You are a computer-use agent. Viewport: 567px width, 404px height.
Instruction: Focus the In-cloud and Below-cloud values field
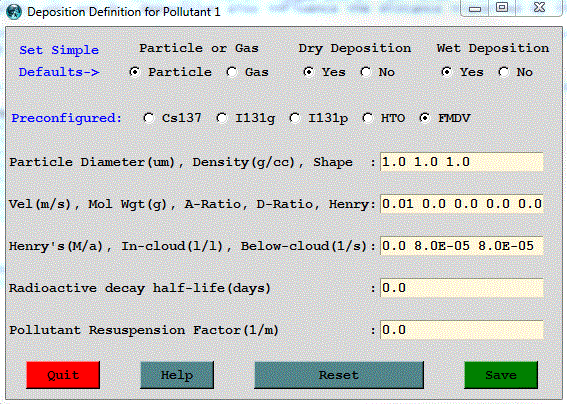point(462,246)
